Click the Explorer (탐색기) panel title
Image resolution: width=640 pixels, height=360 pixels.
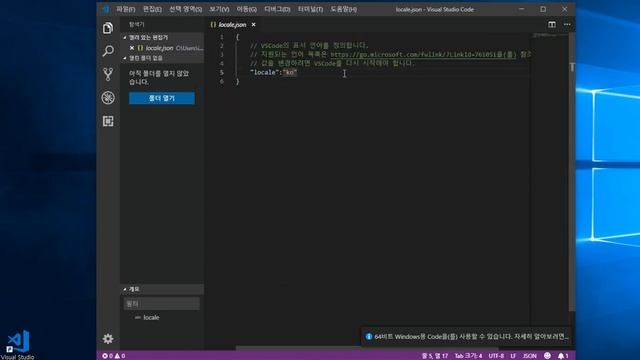click(x=137, y=24)
